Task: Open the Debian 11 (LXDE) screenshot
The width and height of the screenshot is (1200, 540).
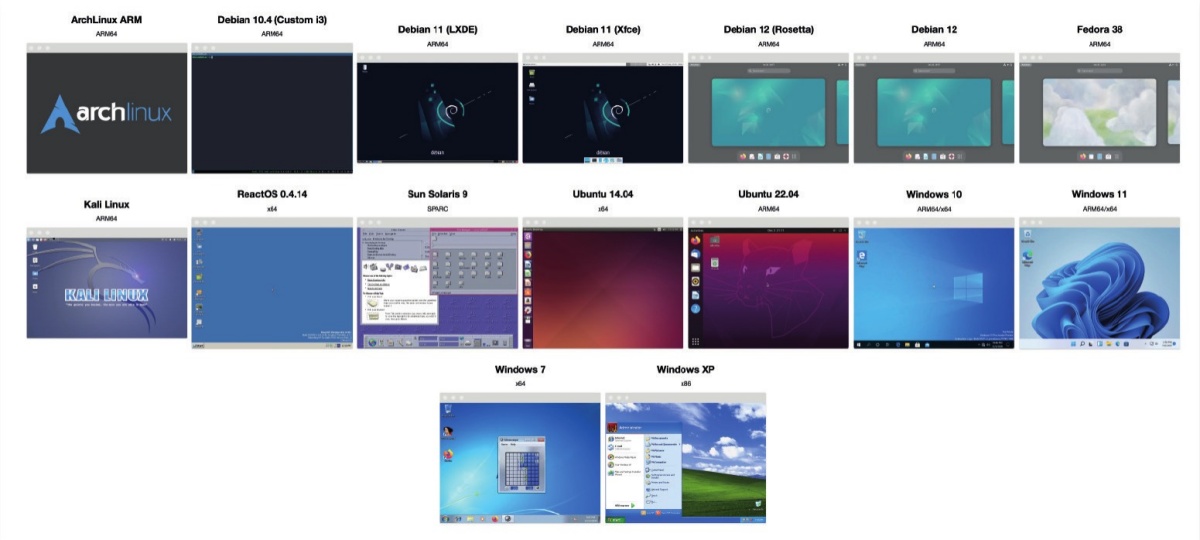Action: click(x=438, y=108)
